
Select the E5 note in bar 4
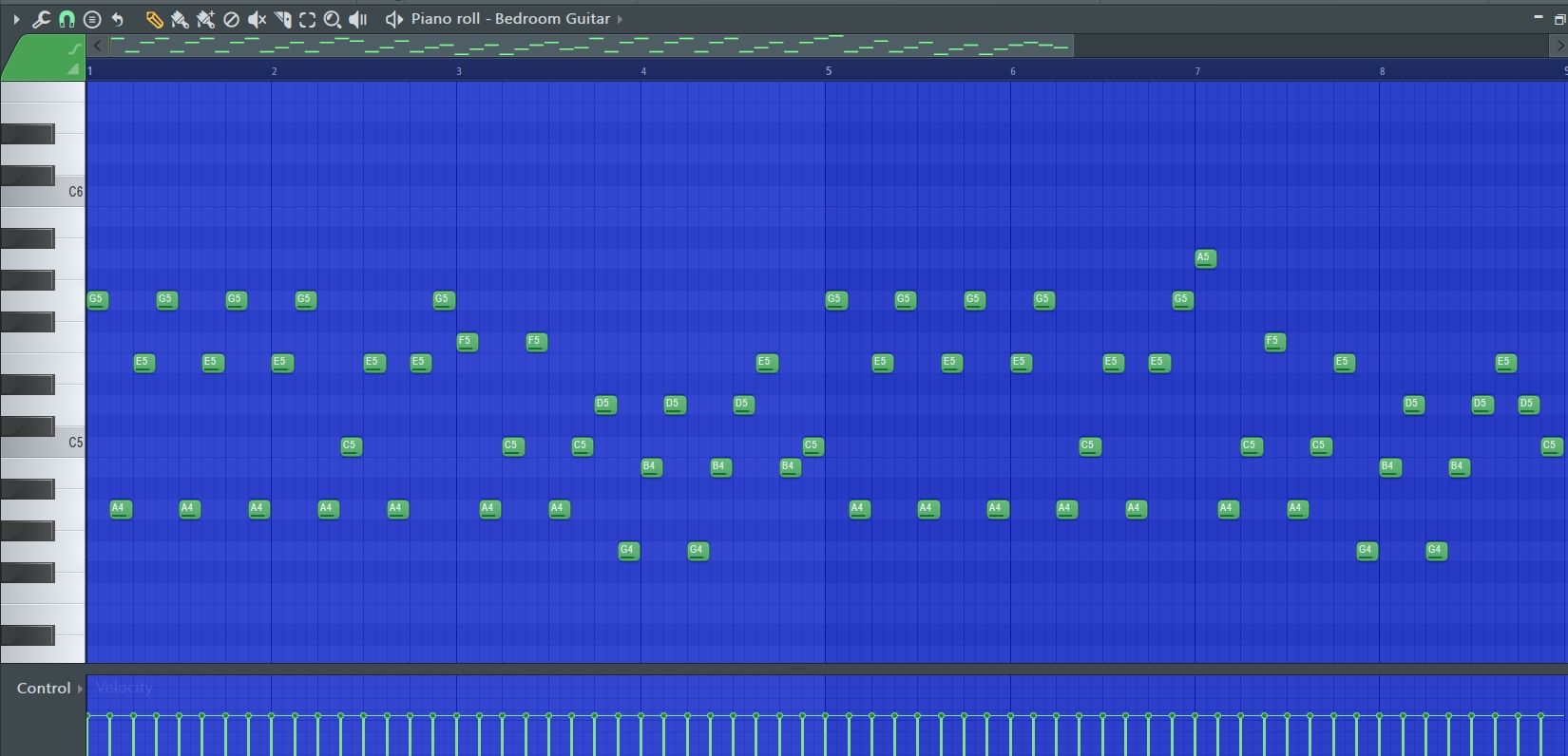(767, 363)
